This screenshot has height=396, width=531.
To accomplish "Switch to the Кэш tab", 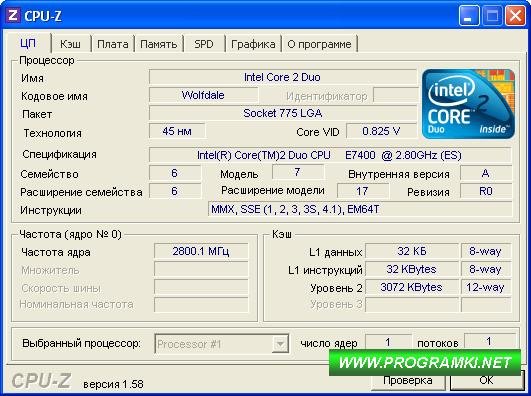I will tap(70, 44).
